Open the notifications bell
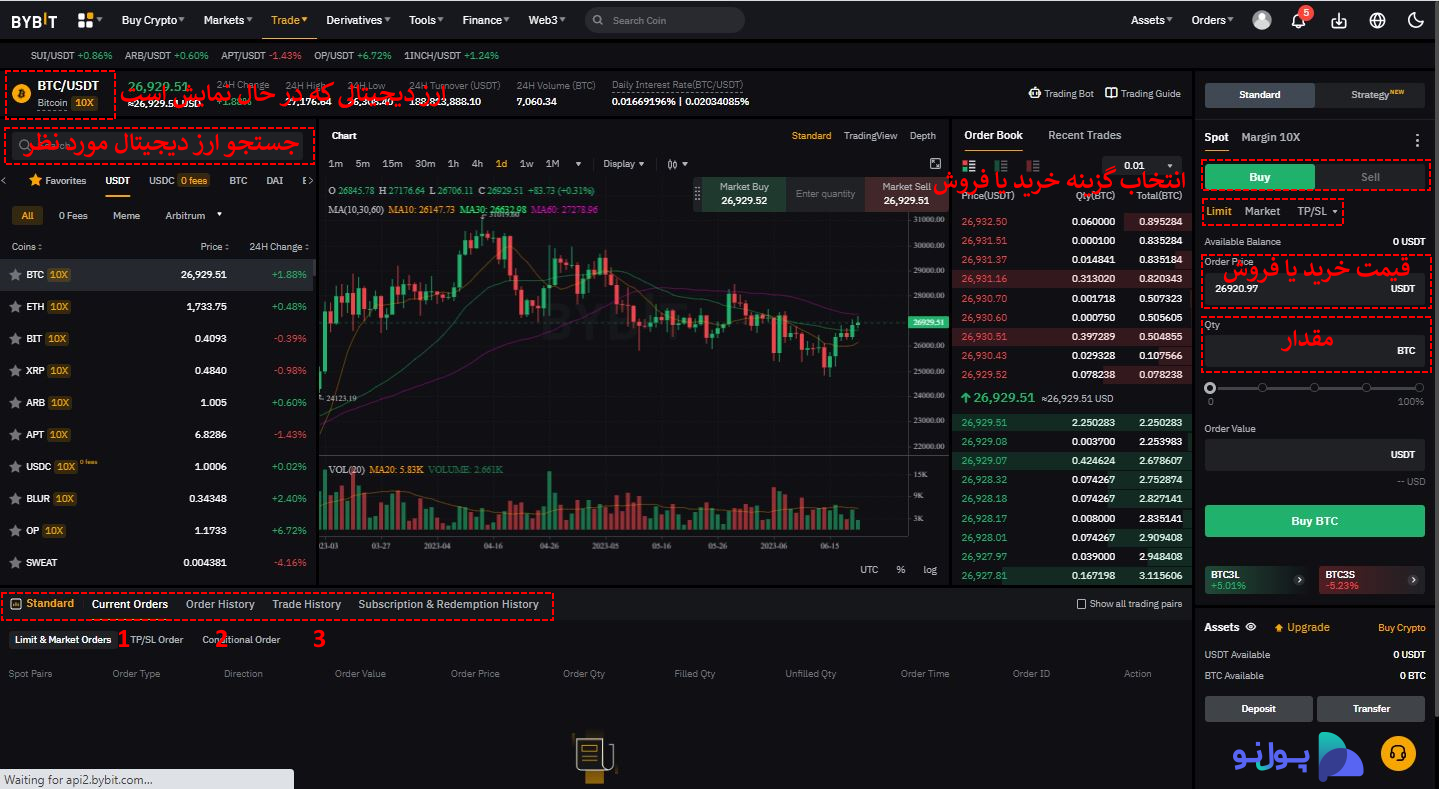Viewport: 1439px width, 789px height. tap(1298, 20)
